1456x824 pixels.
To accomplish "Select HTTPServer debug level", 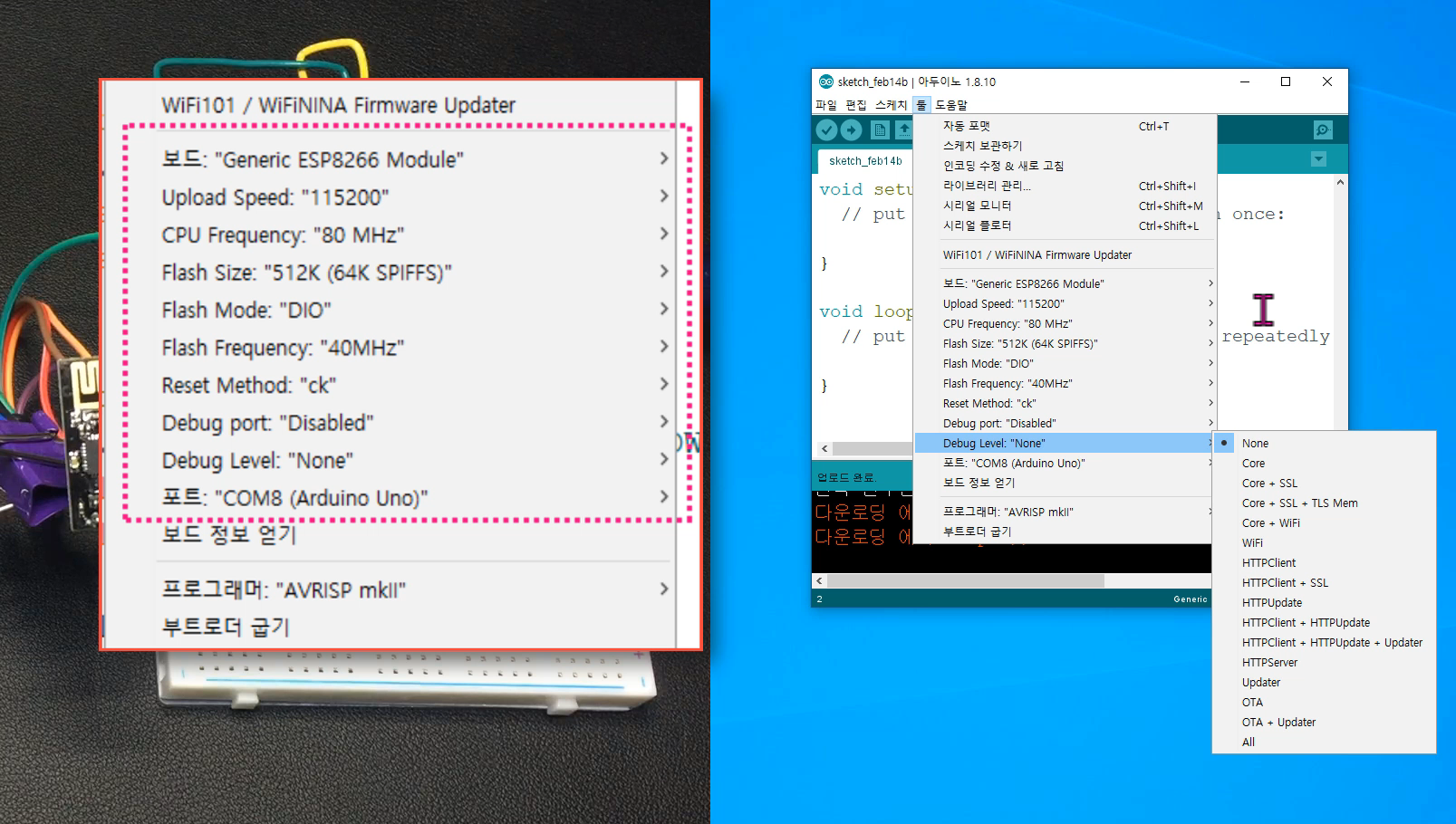I will [x=1324, y=662].
